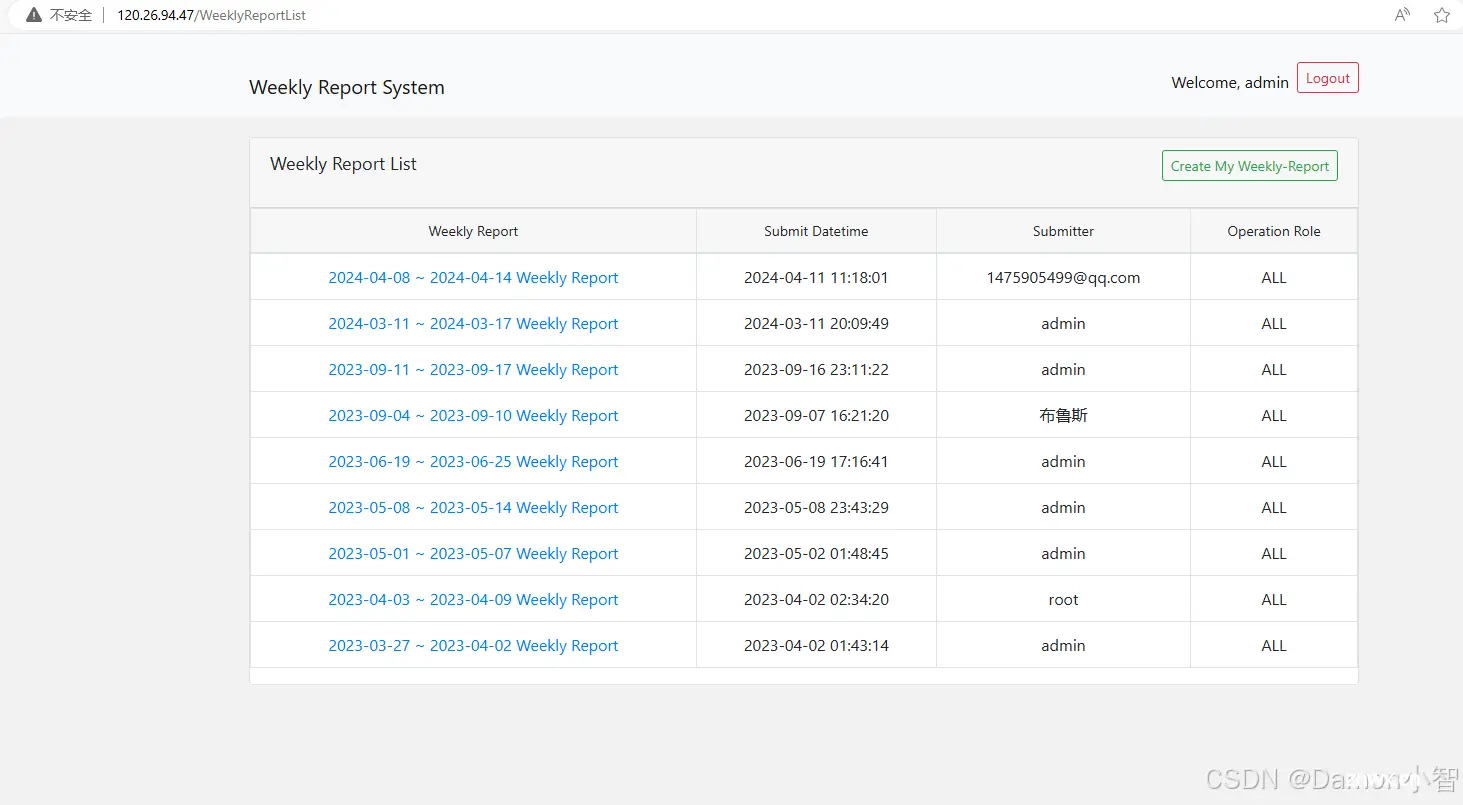Select submitter root cell
The width and height of the screenshot is (1463, 805).
1063,600
